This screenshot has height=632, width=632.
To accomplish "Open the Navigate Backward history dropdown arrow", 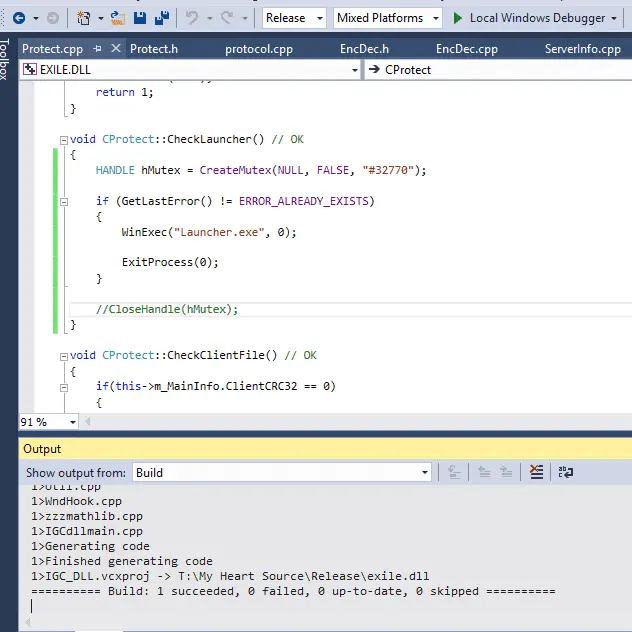I will point(36,18).
